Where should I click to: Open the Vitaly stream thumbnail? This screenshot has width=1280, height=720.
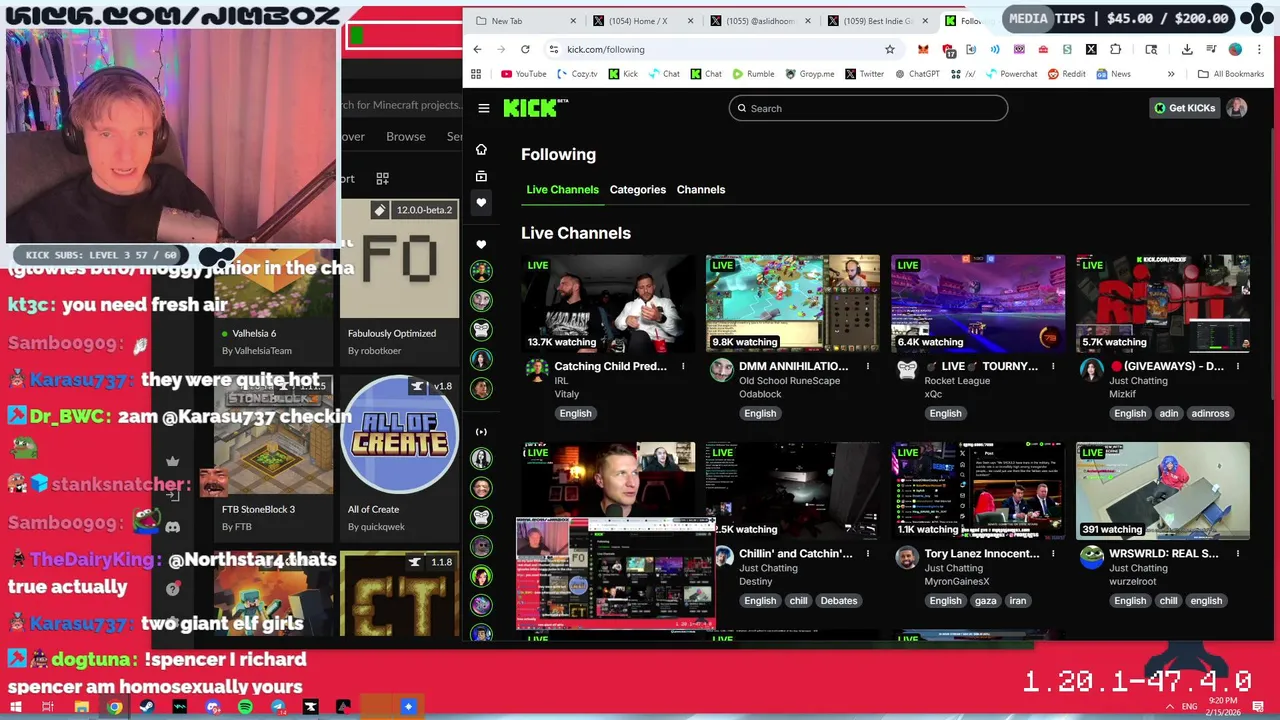point(608,303)
